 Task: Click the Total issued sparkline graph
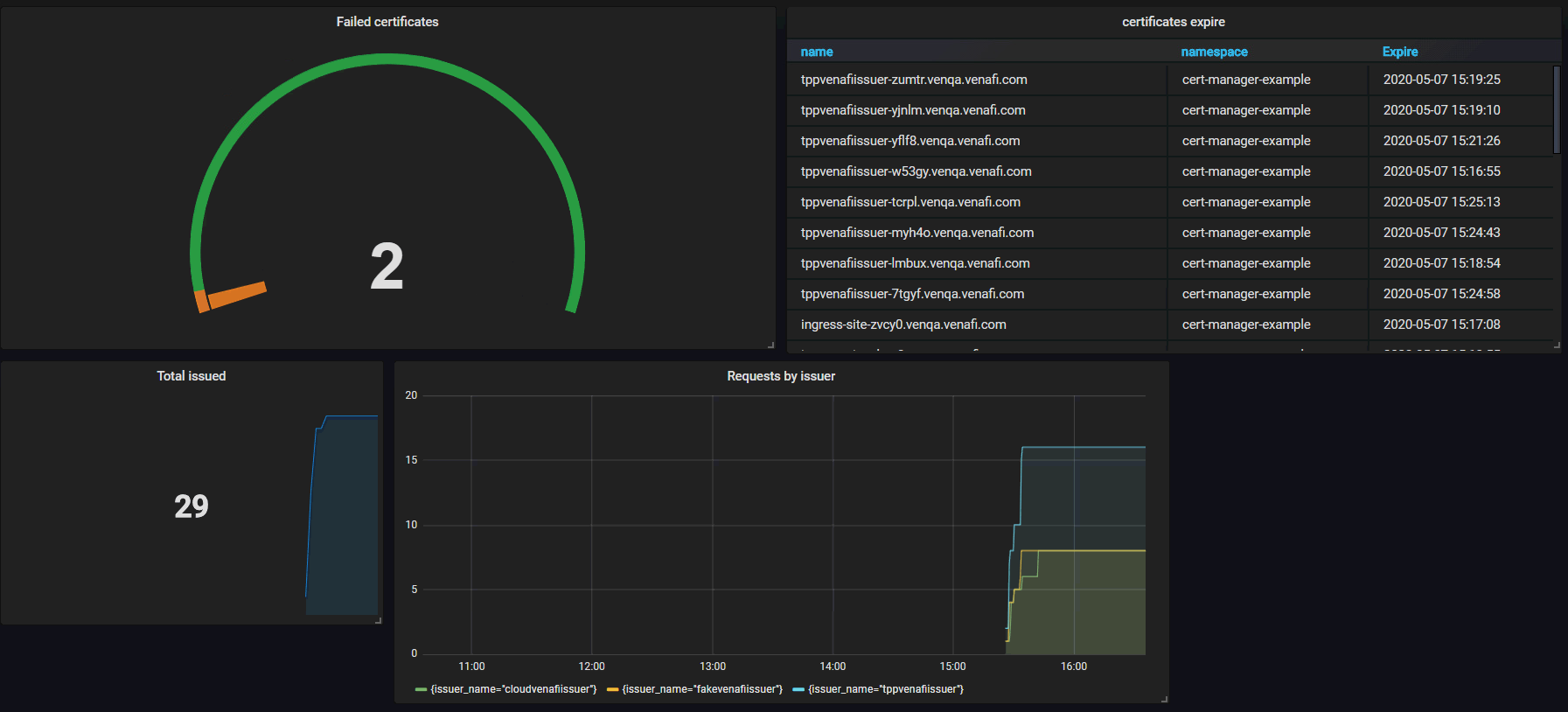point(342,515)
